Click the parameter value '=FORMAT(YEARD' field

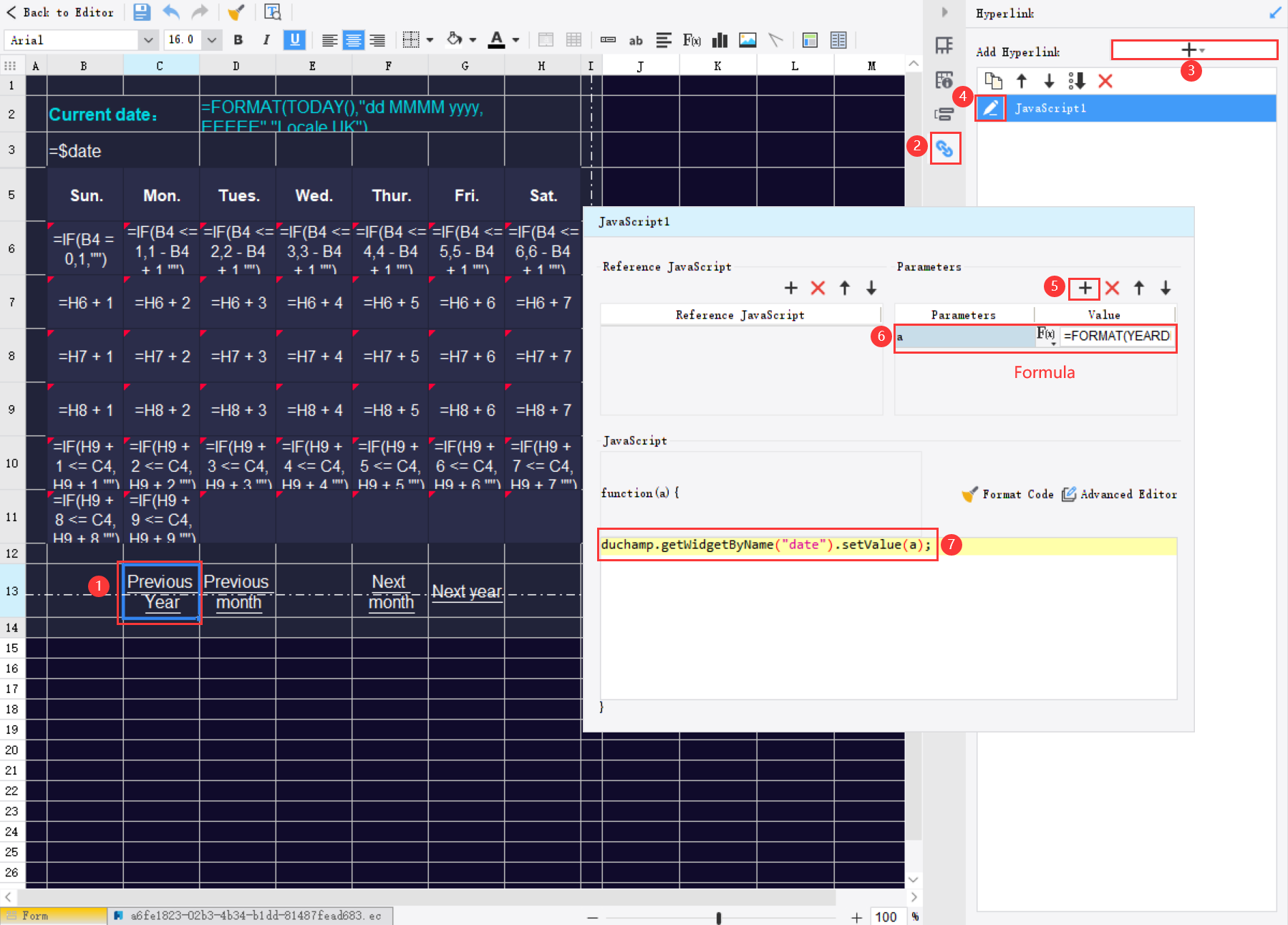tap(1117, 336)
